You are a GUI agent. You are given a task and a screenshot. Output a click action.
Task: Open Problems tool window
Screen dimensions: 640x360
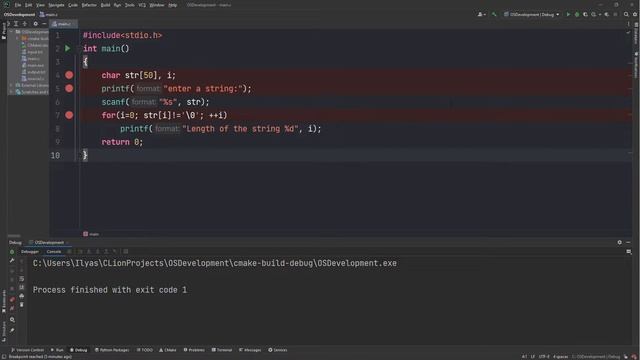(x=194, y=350)
